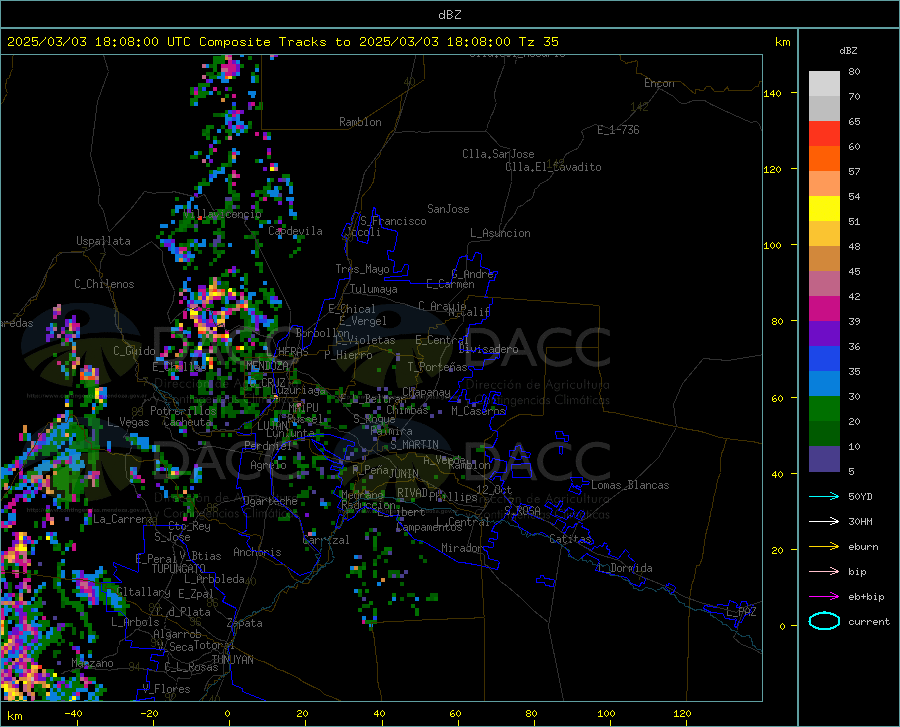Click the TUNUYAN label
Image resolution: width=900 pixels, height=727 pixels.
coord(232,660)
